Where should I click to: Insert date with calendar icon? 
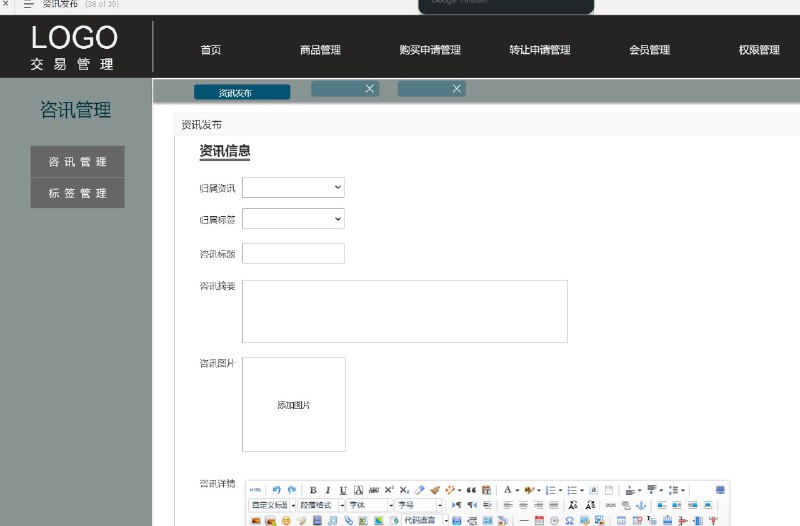pos(539,520)
